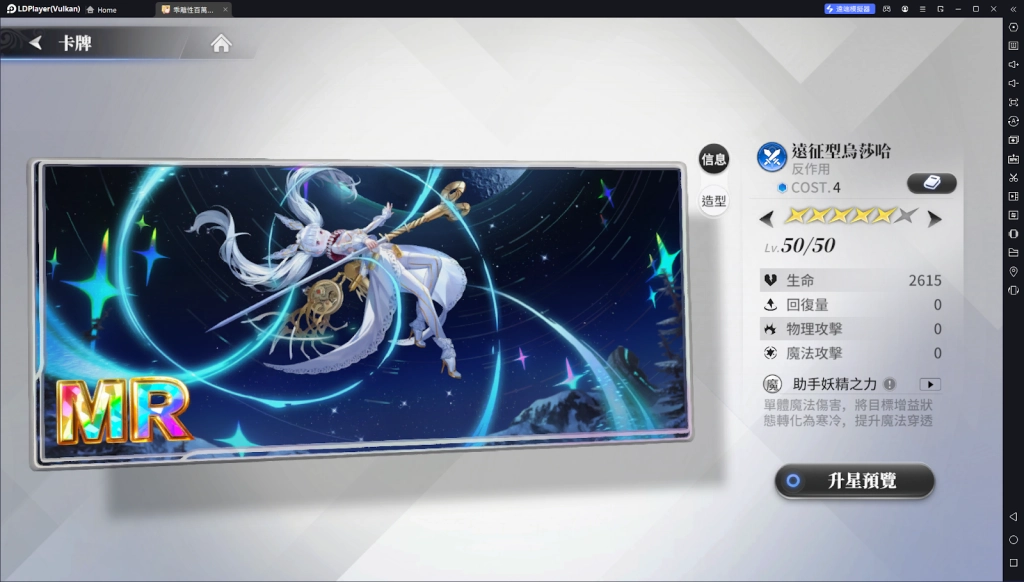Click volume up icon in emulator sidebar

tap(1013, 64)
